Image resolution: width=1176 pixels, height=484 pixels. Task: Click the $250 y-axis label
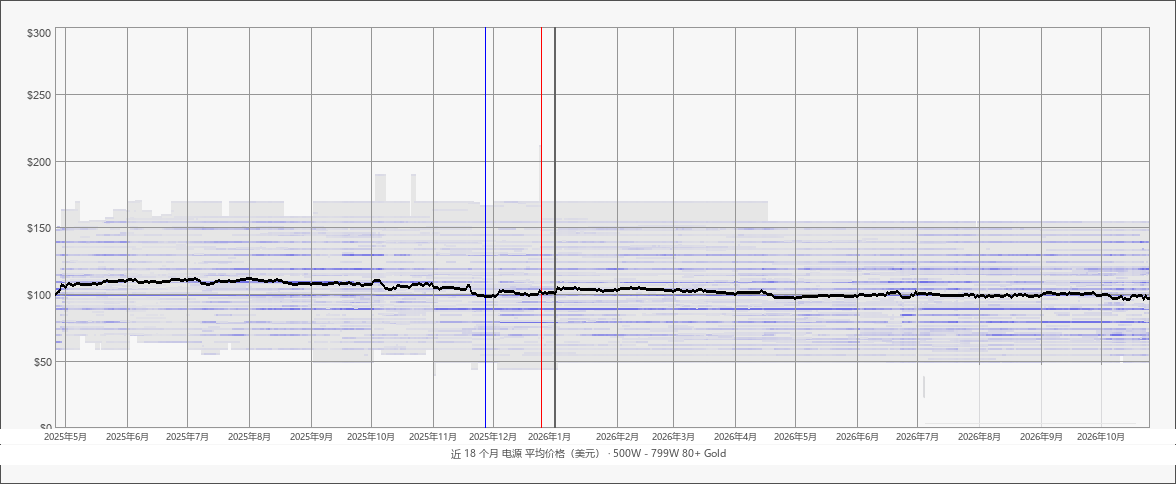click(x=39, y=95)
